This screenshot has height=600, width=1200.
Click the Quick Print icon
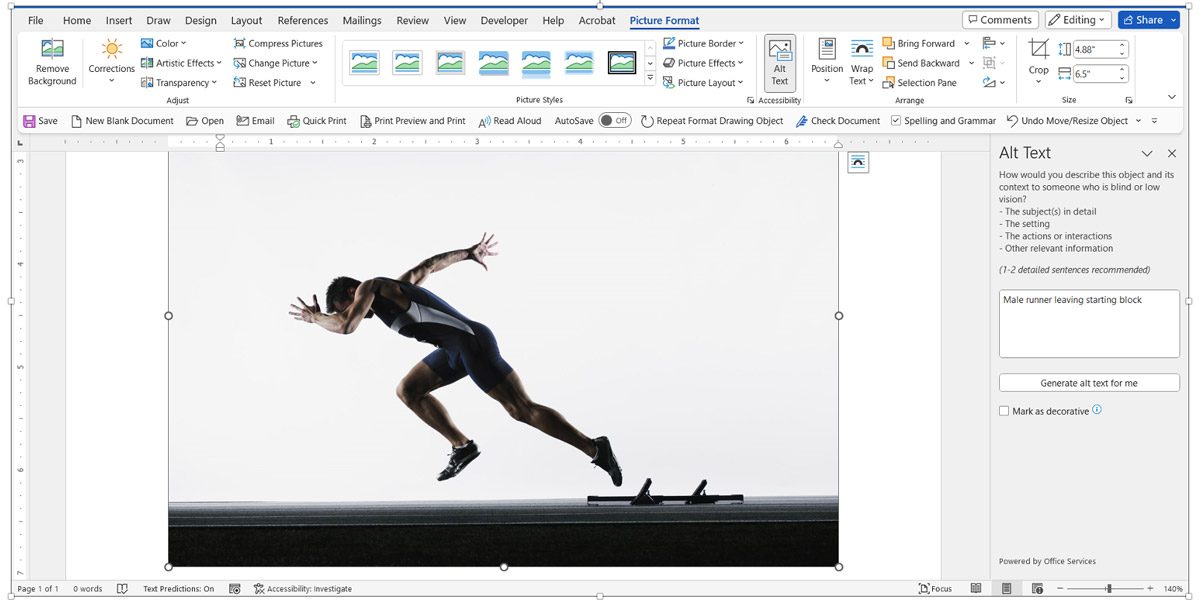click(293, 121)
